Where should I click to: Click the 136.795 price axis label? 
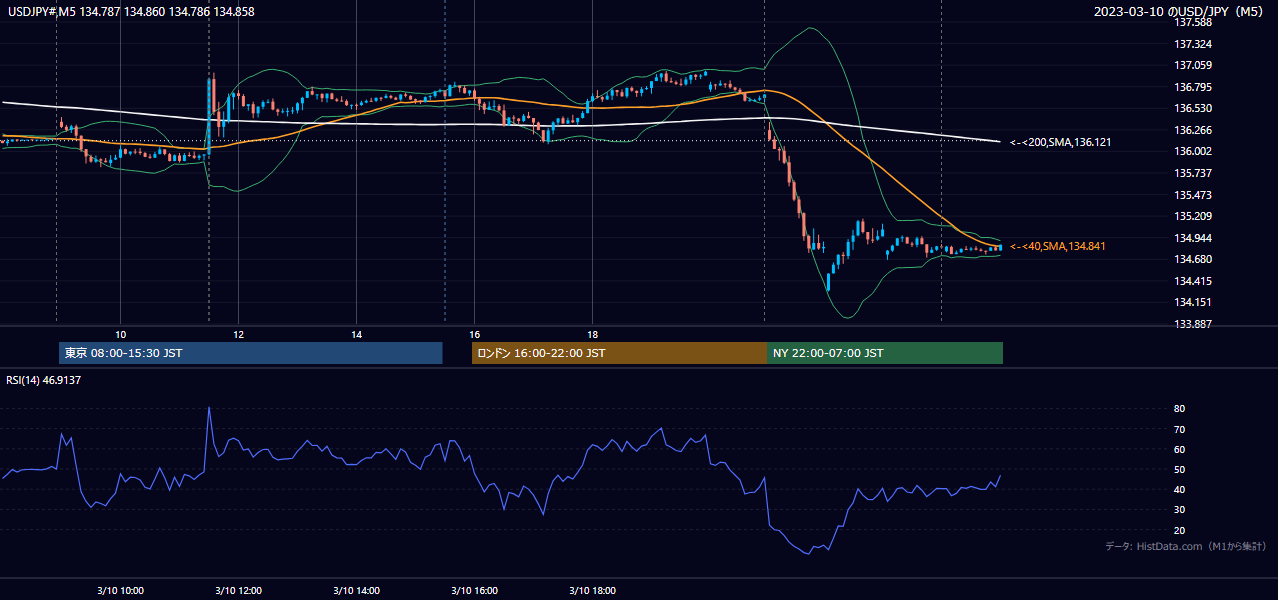click(x=1194, y=87)
